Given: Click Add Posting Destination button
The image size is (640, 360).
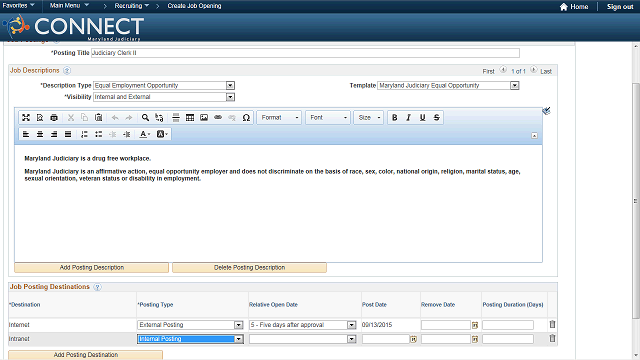Looking at the screenshot, I should (86, 355).
